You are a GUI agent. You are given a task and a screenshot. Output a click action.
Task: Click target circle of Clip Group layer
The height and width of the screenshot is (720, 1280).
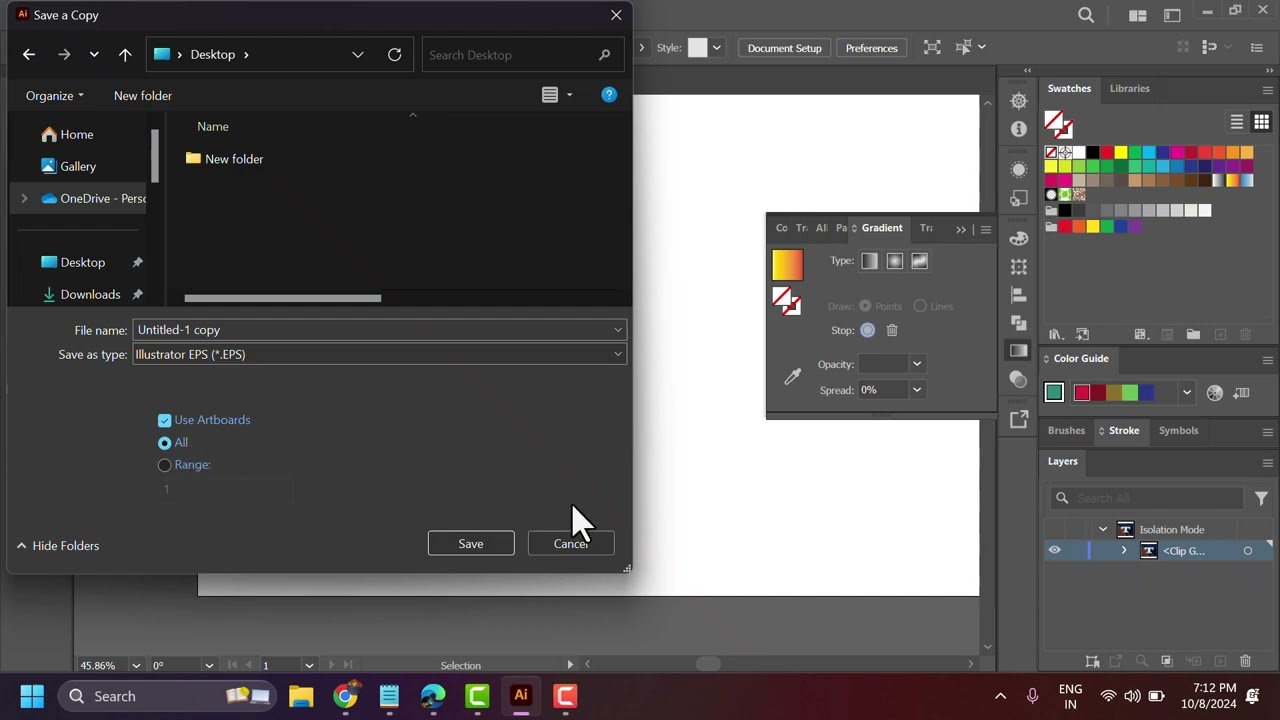1247,551
